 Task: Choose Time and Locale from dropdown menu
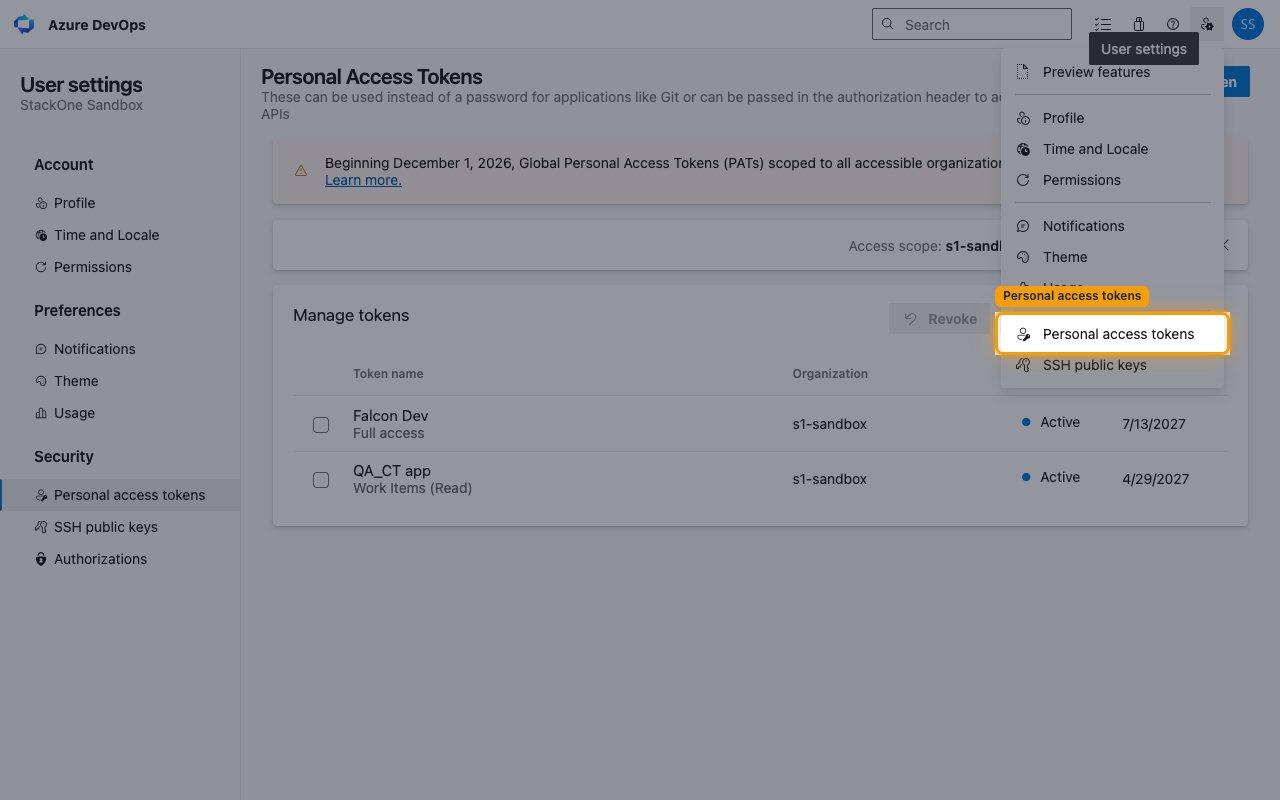pyautogui.click(x=1112, y=149)
